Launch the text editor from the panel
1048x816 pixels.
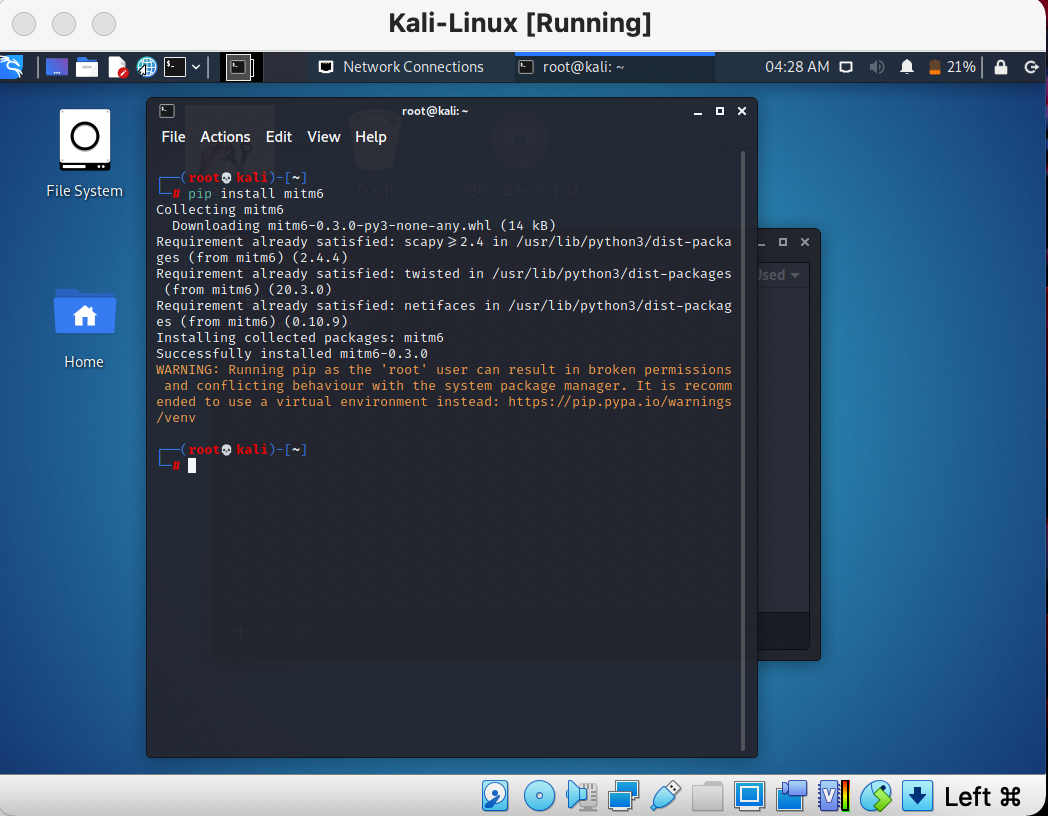point(117,67)
